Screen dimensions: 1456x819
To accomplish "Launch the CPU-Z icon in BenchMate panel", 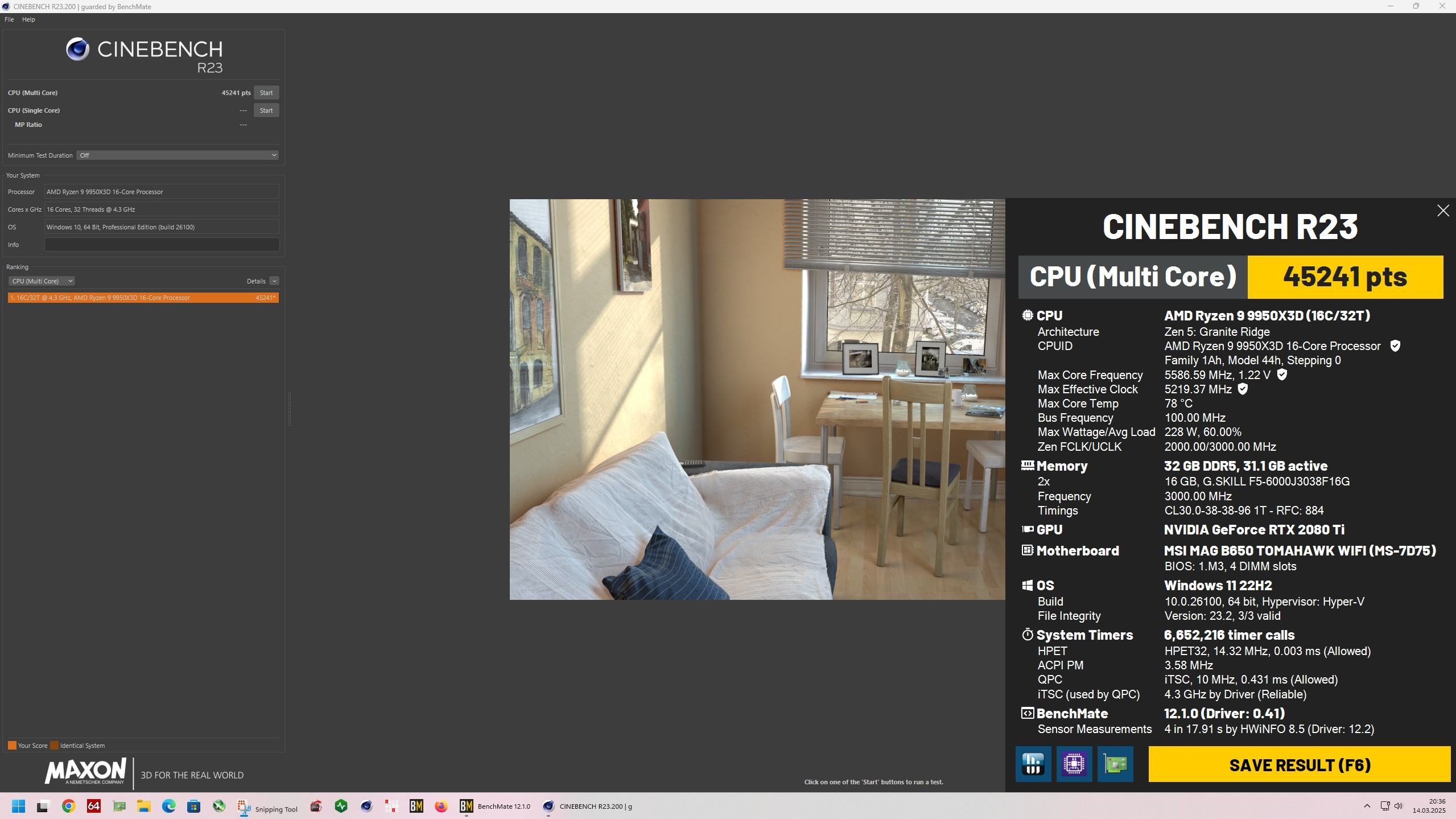I will click(x=1074, y=764).
